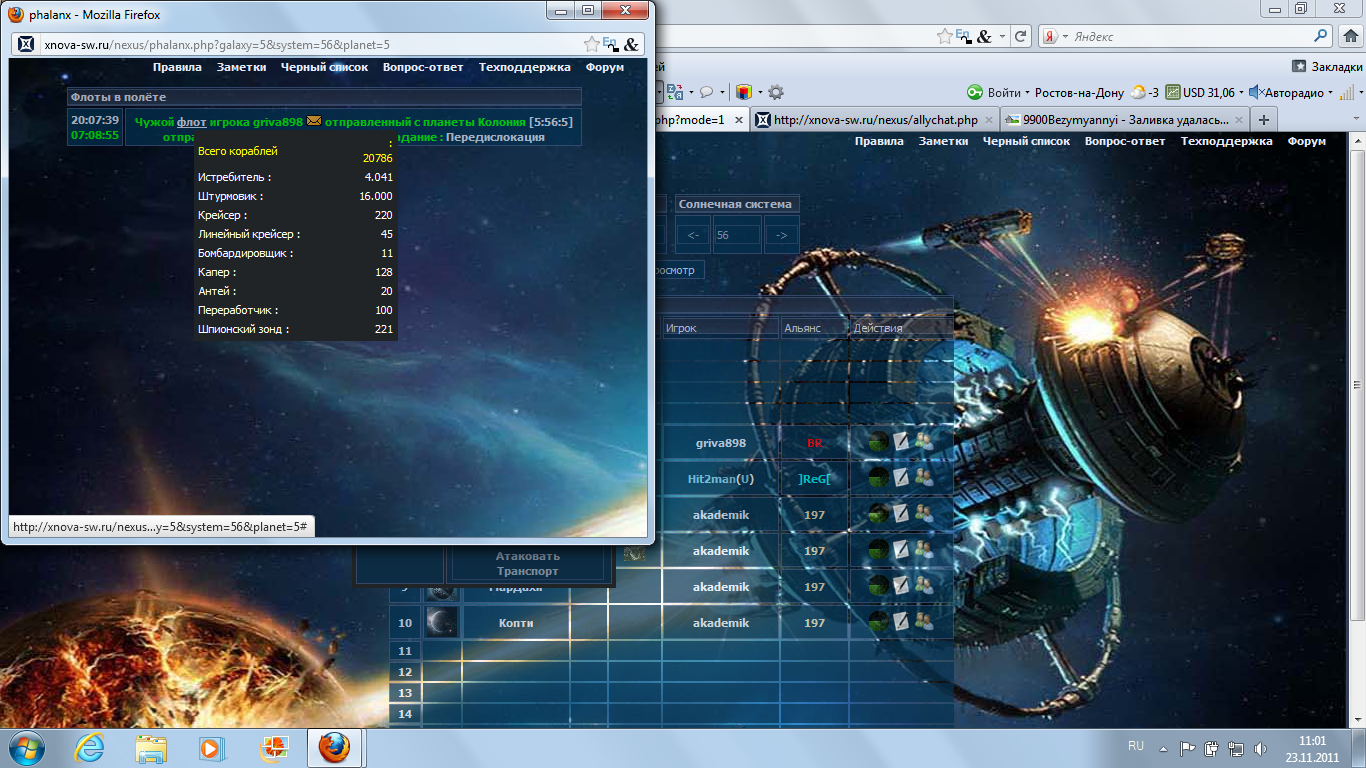Viewport: 1366px width, 768px height.
Task: Click the message envelope icon next to griva898
Action: coord(314,121)
